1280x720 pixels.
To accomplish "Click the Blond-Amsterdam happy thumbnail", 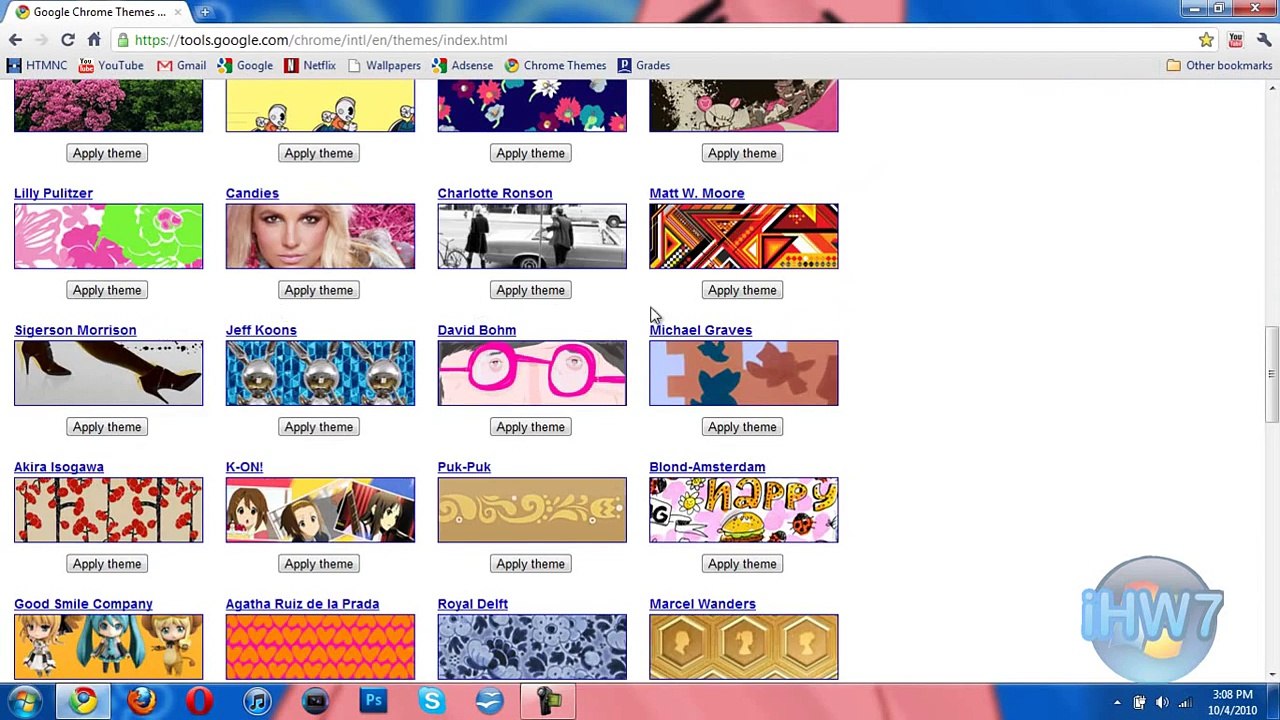I will pos(744,510).
